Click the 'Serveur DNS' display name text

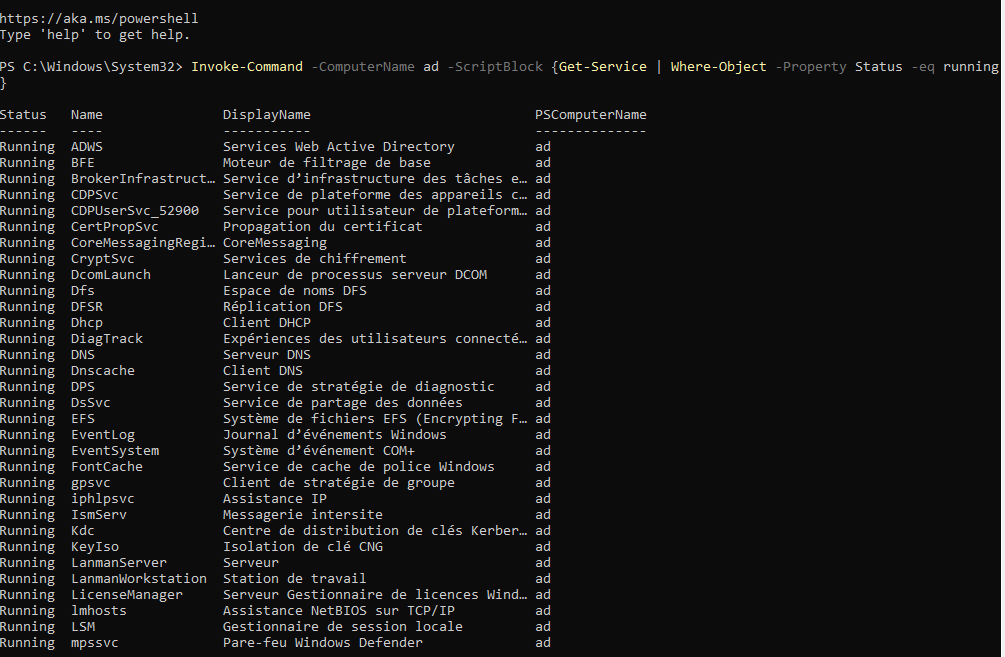(266, 354)
